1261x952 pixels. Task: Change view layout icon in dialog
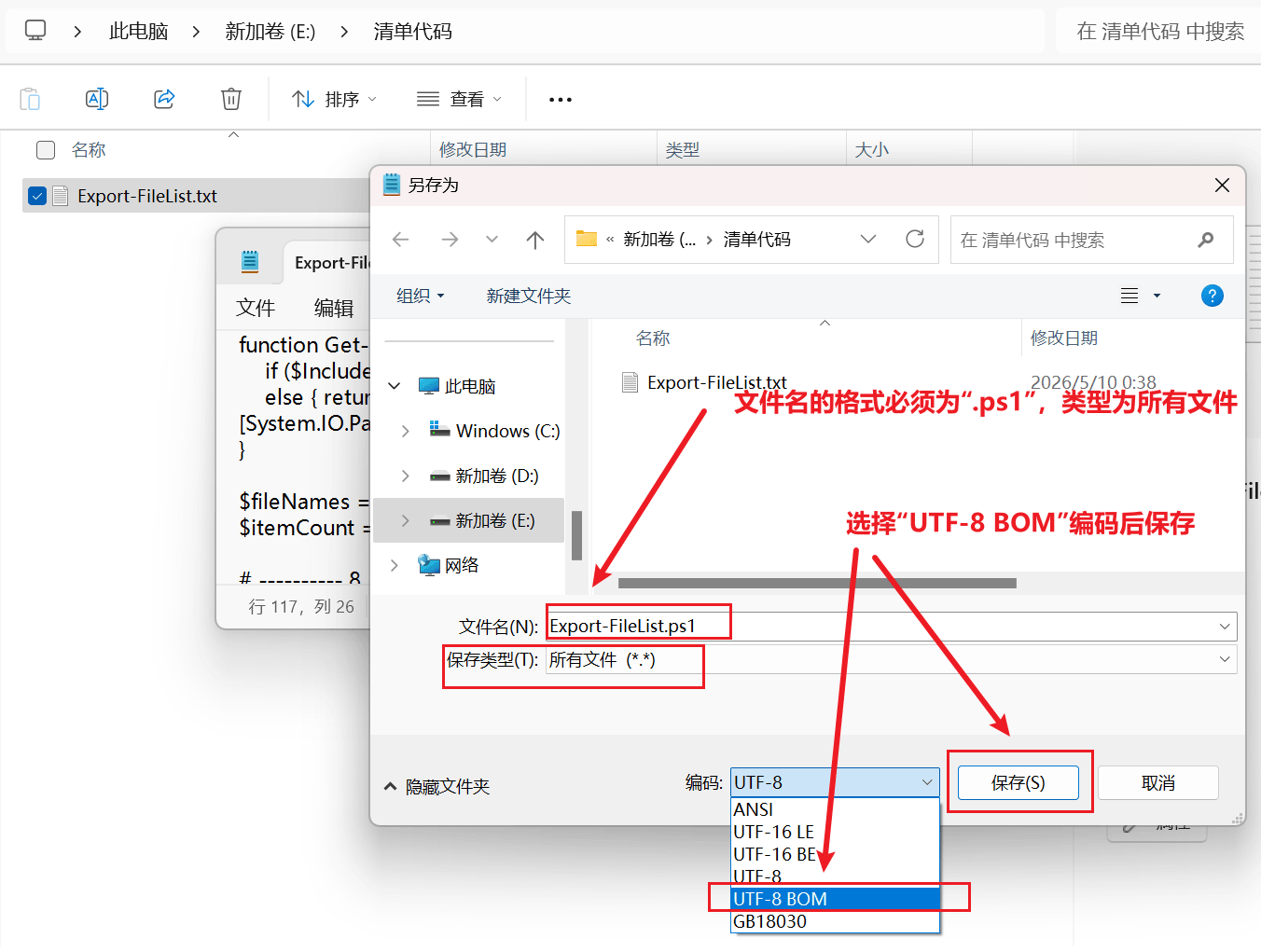1129,296
